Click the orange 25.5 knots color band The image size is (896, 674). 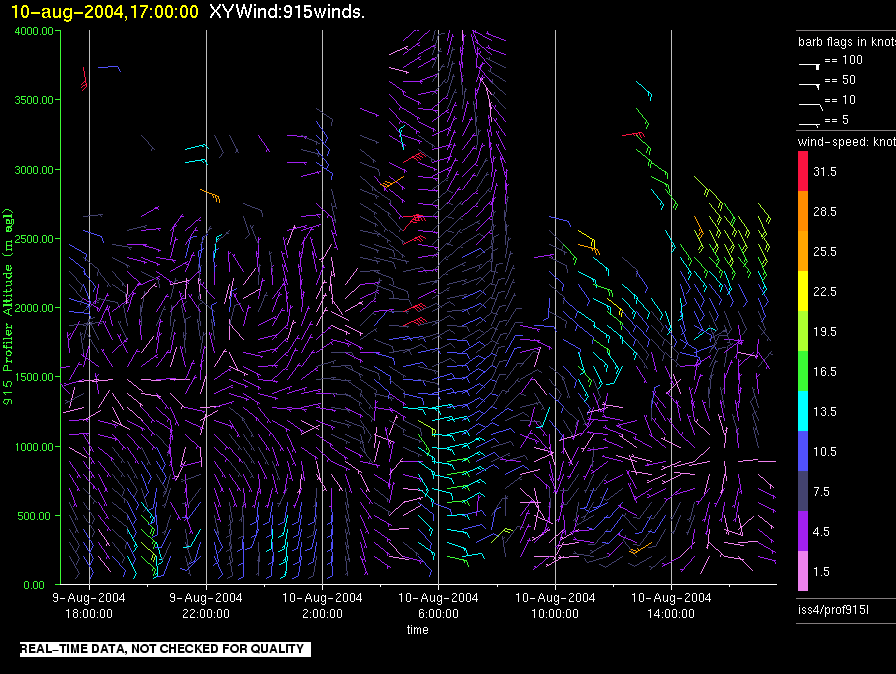pos(803,250)
